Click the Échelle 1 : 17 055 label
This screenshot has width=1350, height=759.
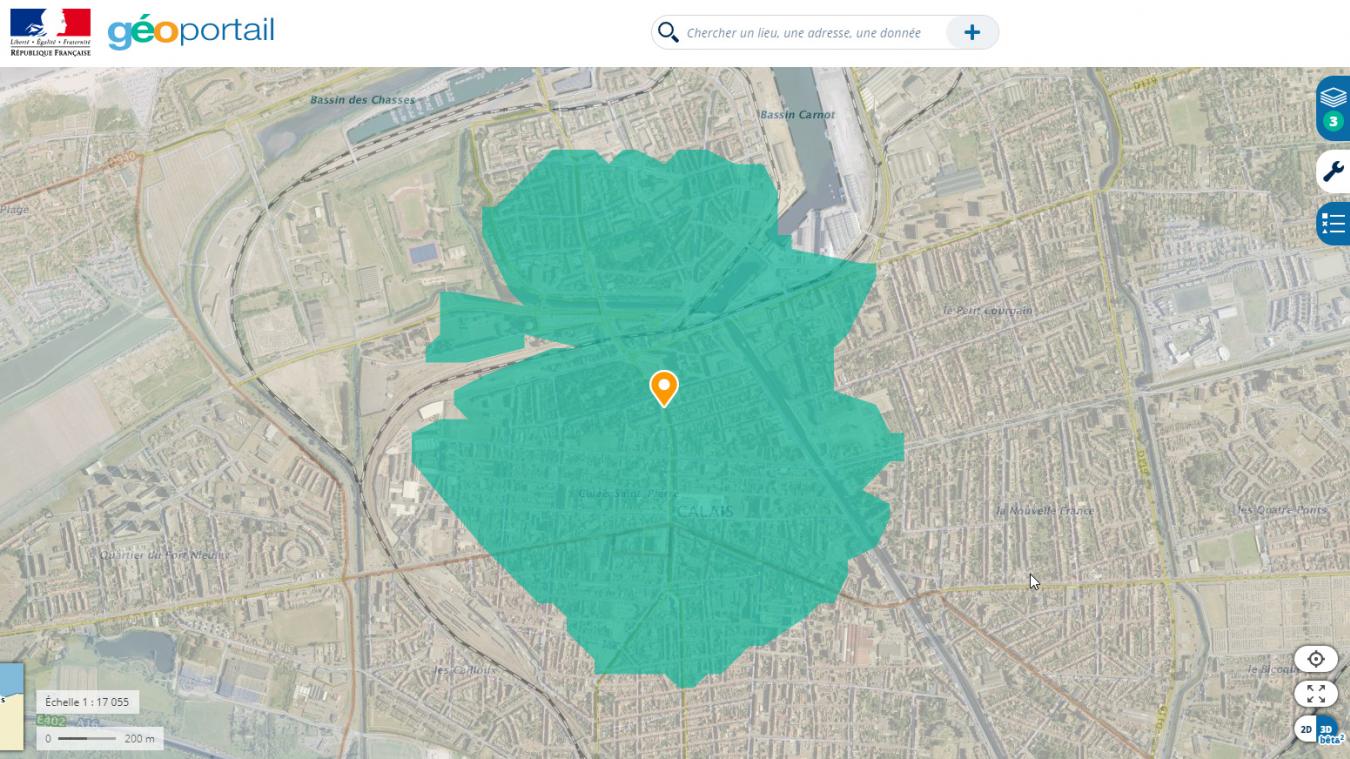click(87, 702)
